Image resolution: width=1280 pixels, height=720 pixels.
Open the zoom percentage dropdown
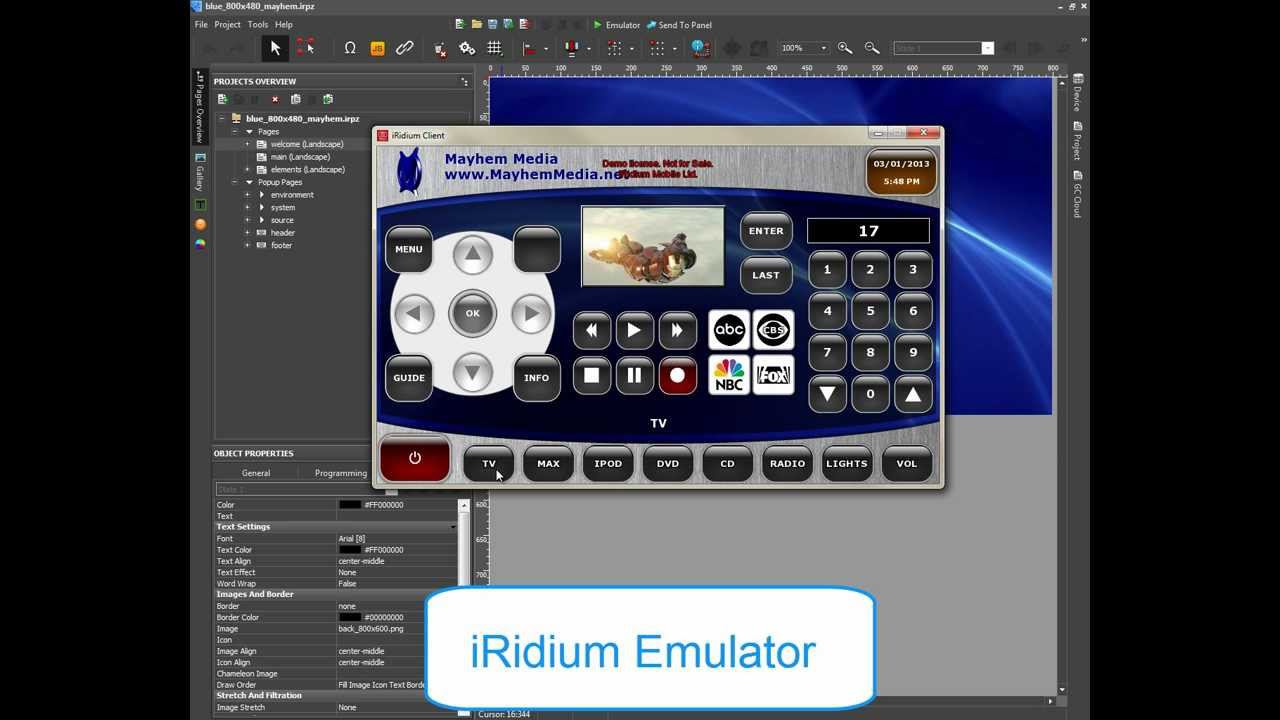pyautogui.click(x=824, y=48)
